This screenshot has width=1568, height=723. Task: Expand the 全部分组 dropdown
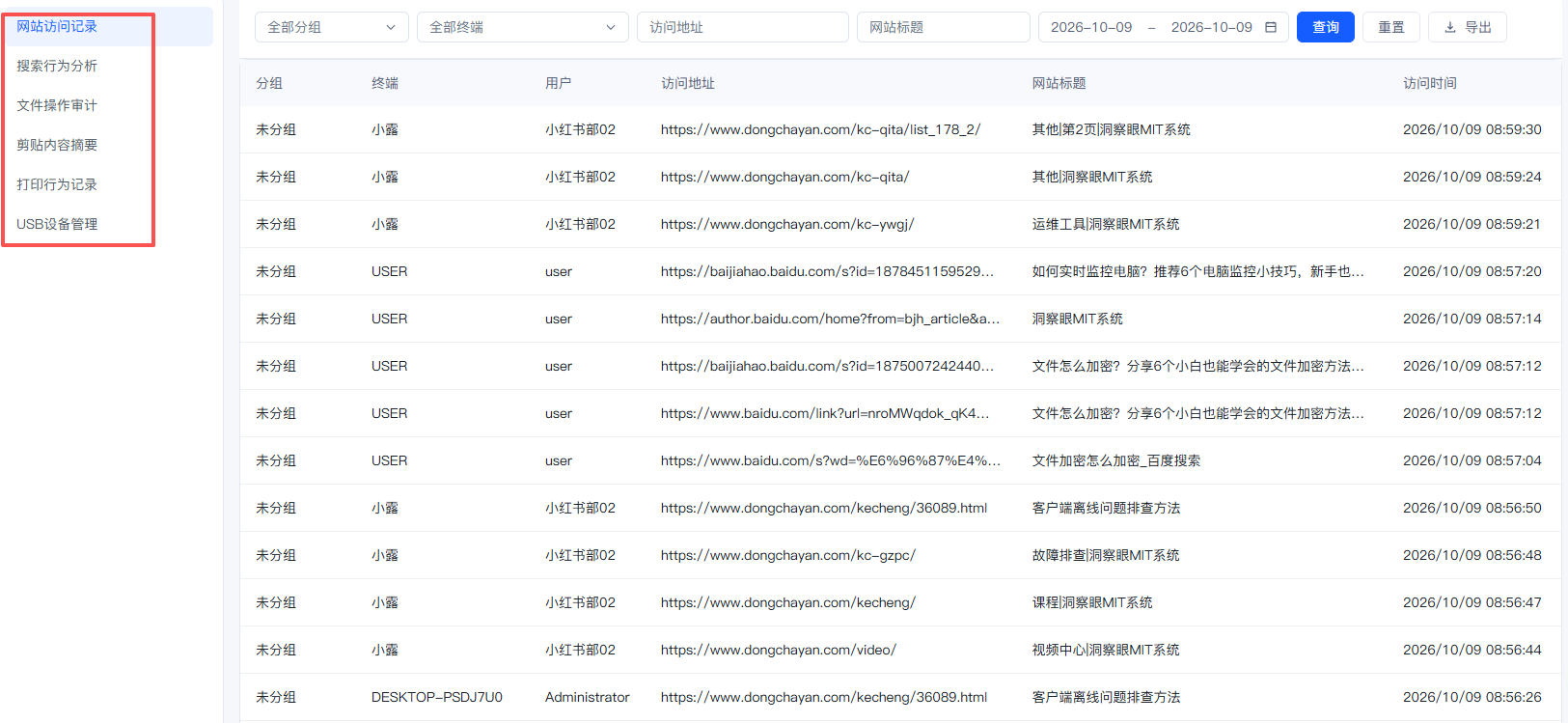coord(332,27)
